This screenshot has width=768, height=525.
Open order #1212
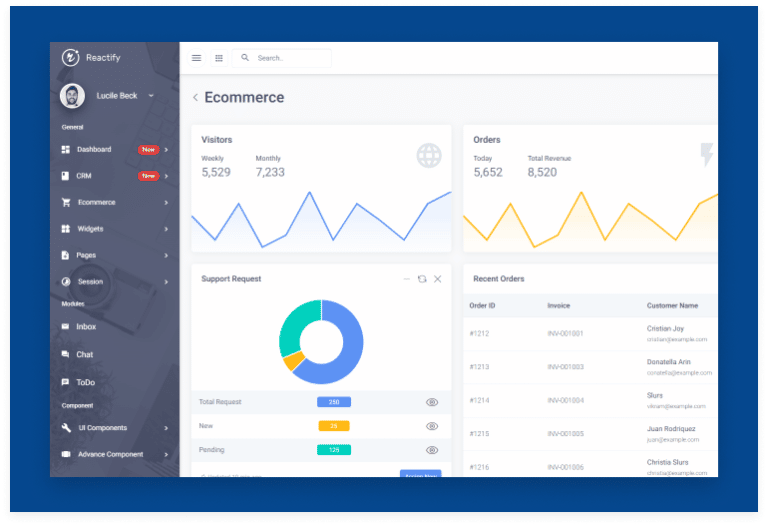pos(479,334)
